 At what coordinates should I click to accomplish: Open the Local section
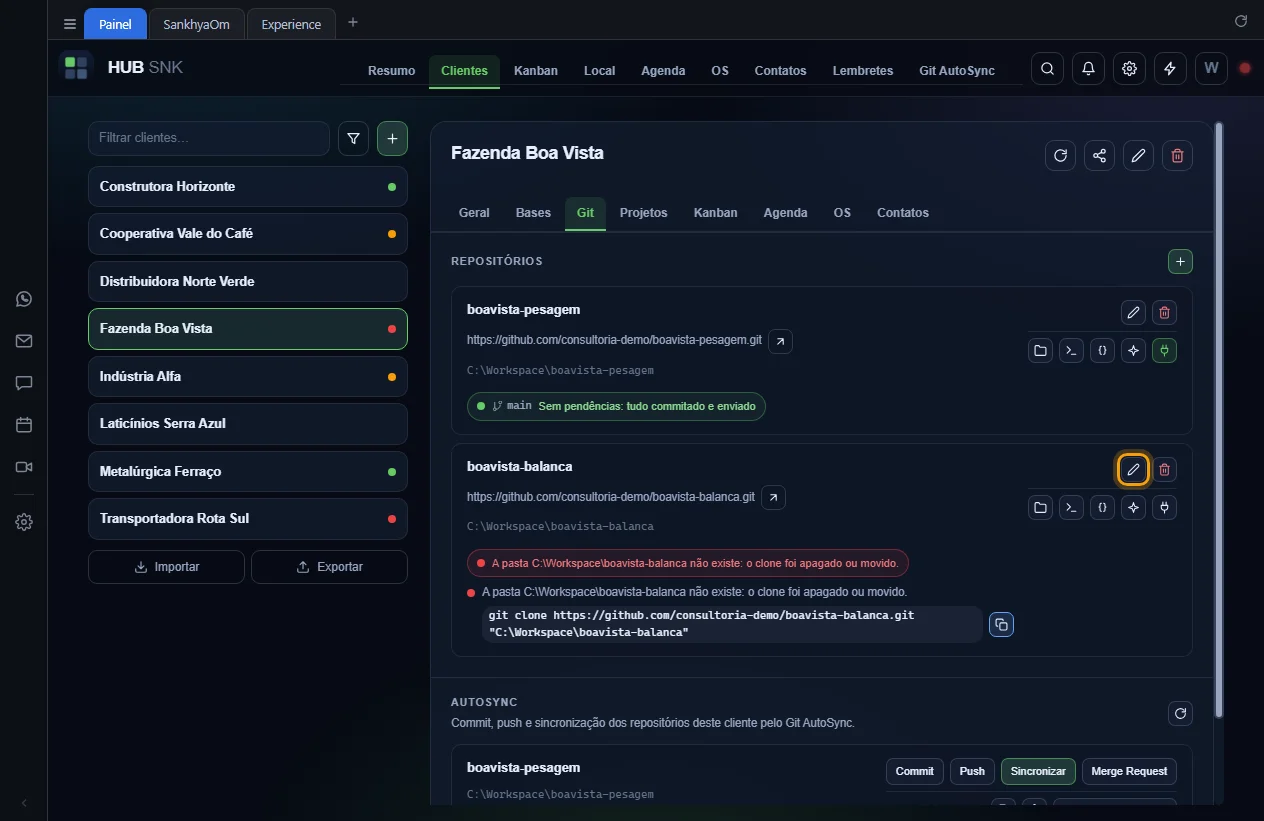(x=599, y=71)
